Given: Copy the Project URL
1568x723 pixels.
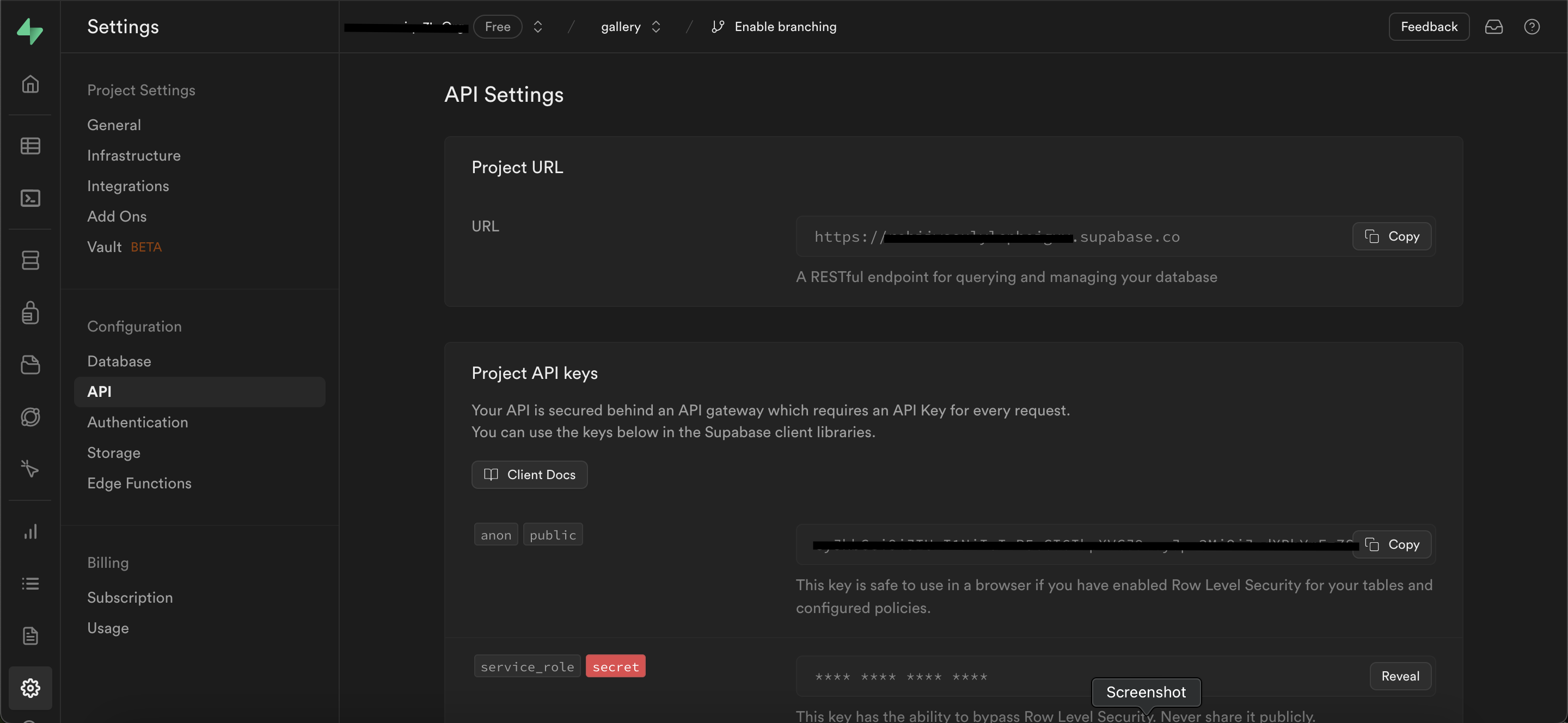Looking at the screenshot, I should (1392, 236).
